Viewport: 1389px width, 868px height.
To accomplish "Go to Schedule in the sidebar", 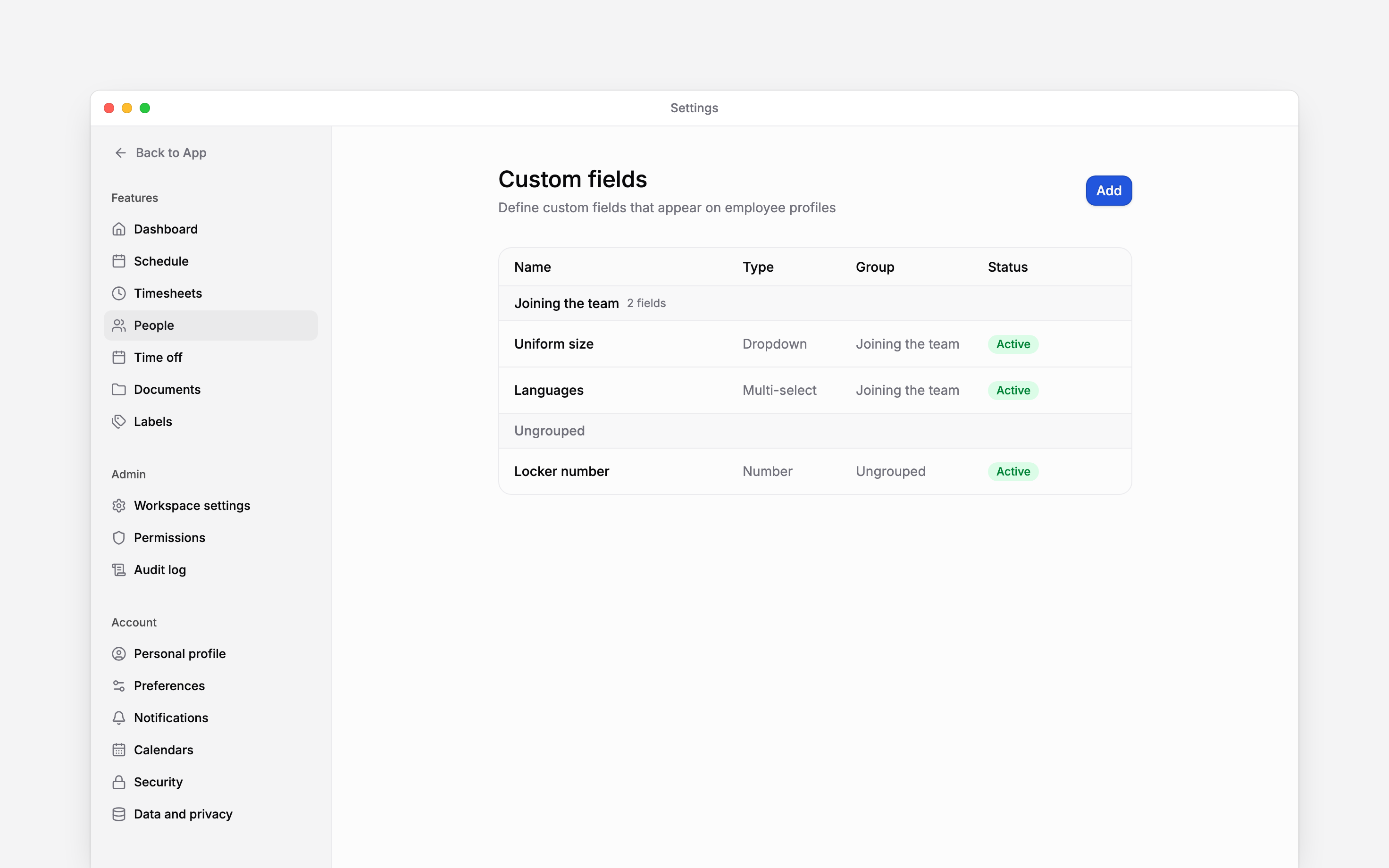I will click(210, 261).
